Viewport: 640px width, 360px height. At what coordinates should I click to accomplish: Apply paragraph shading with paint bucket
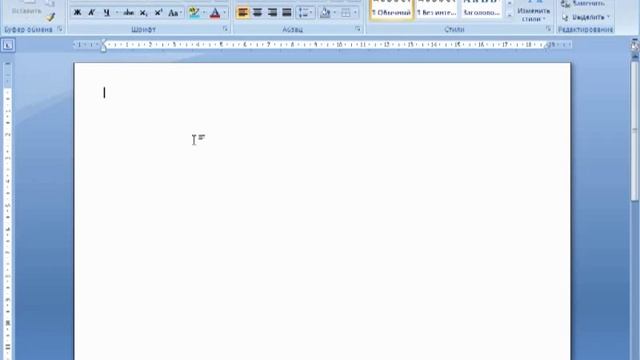pos(325,13)
